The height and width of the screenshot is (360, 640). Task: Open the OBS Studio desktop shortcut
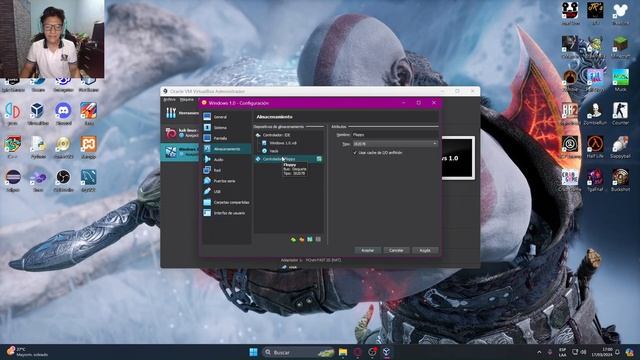point(63,180)
